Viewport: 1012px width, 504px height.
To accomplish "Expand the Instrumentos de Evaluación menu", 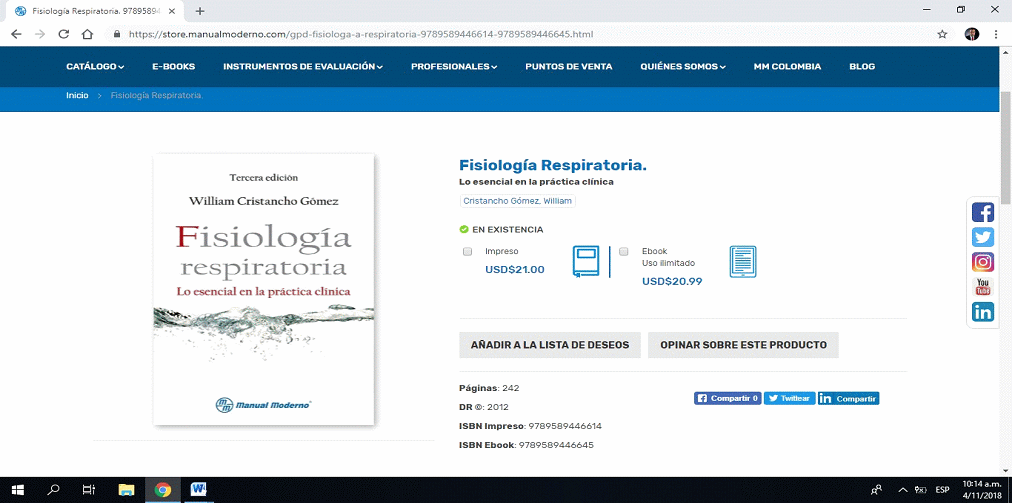I will 303,67.
